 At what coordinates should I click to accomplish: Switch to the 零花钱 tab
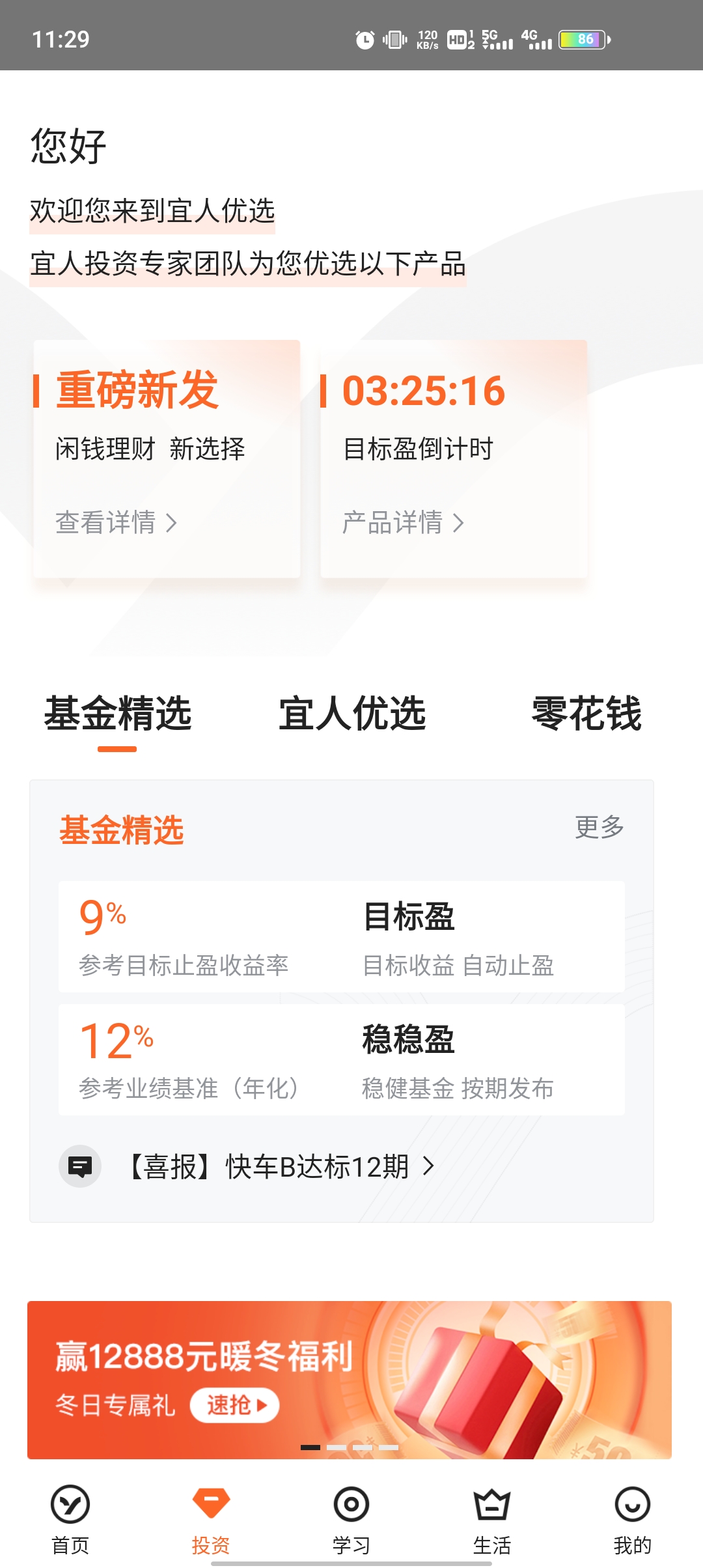pos(586,714)
